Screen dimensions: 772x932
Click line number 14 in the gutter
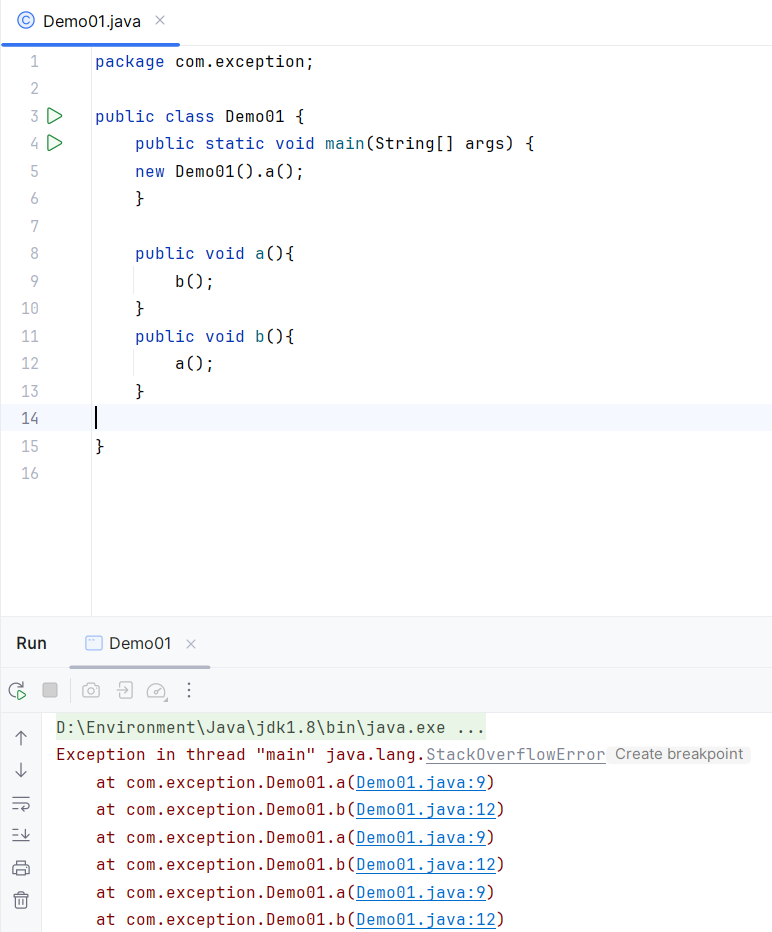click(x=30, y=418)
